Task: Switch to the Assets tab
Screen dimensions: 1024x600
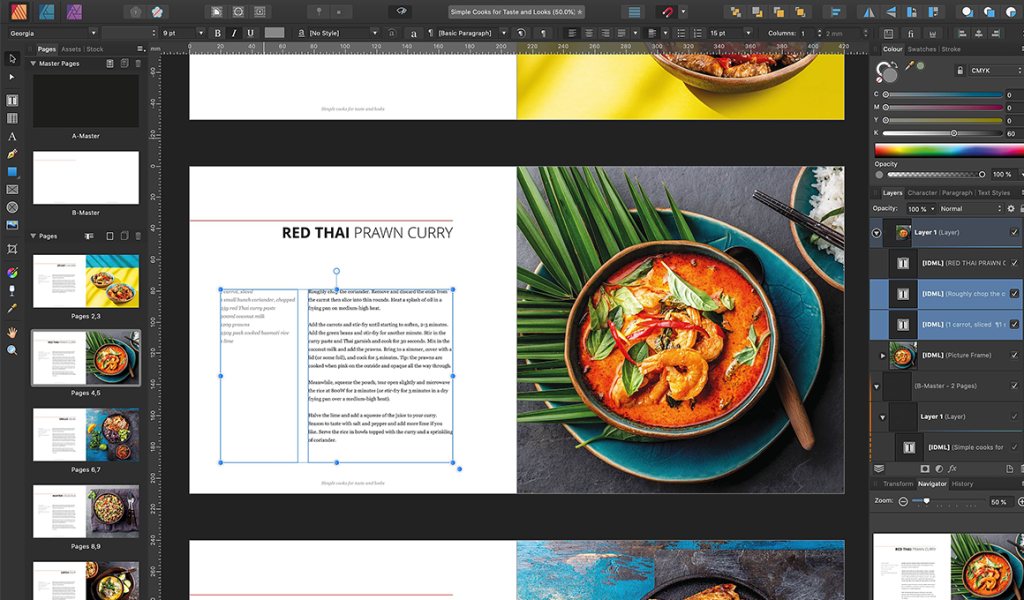Action: [x=71, y=49]
